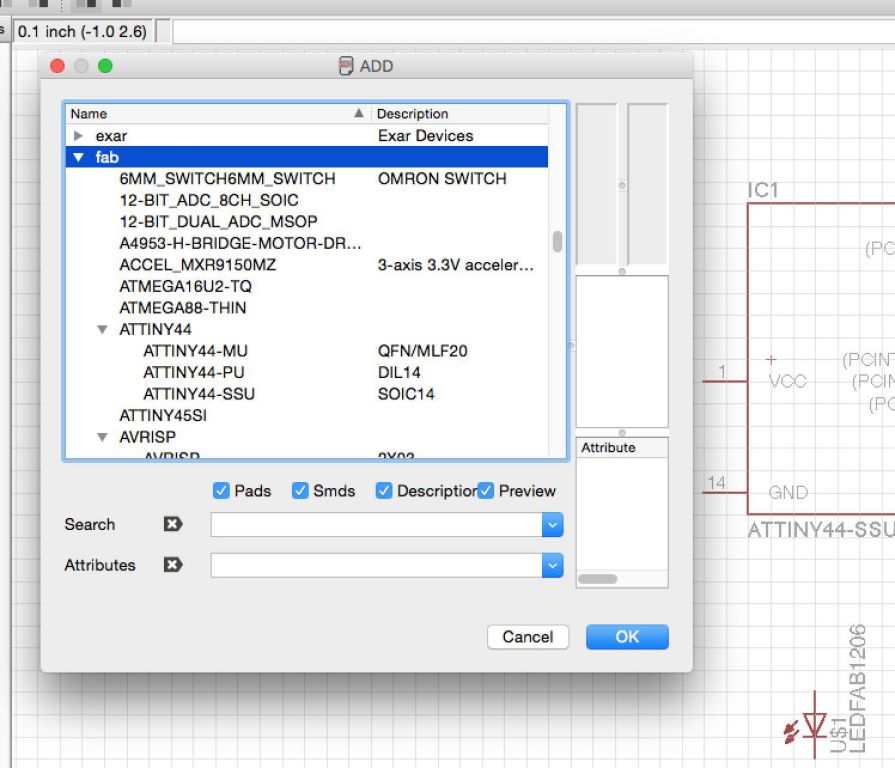895x768 pixels.
Task: Click the VCC pin label on IC1
Action: 788,381
